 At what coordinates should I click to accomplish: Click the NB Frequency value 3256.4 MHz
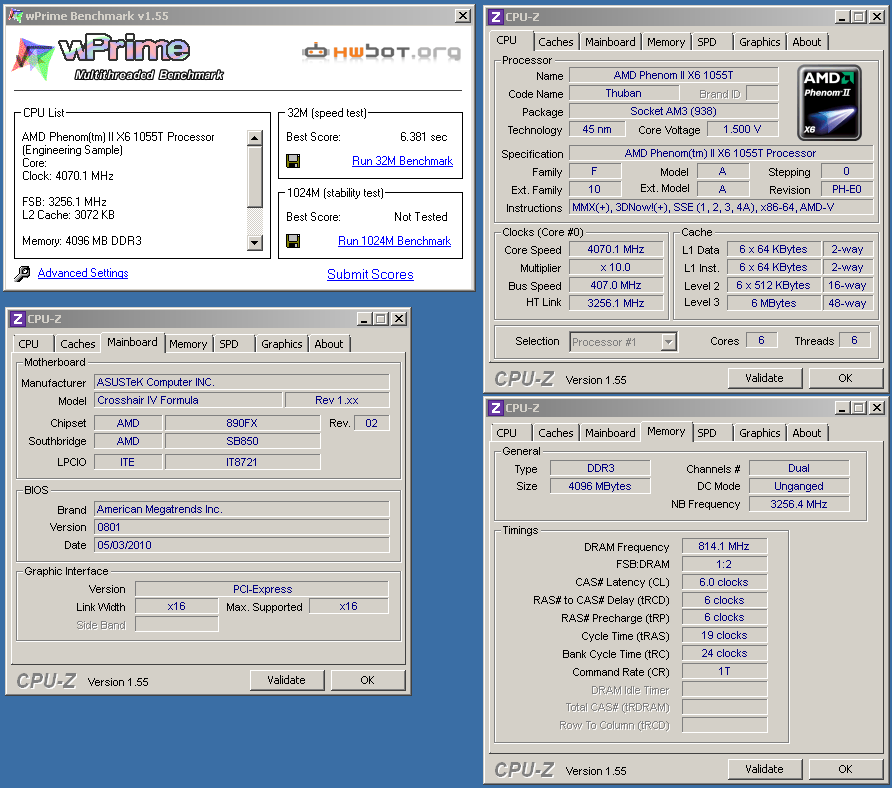(799, 504)
